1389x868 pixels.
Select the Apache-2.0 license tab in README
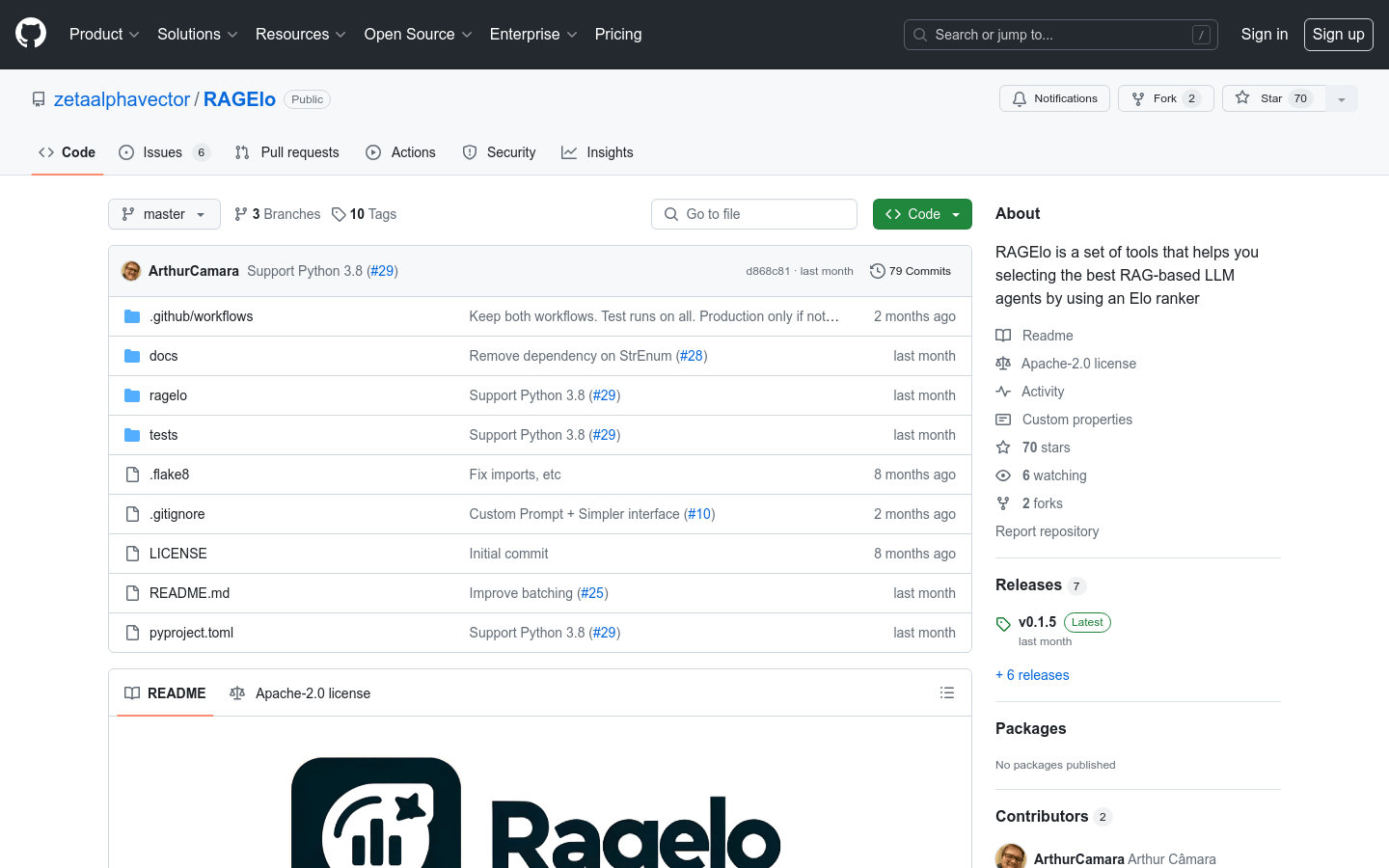pyautogui.click(x=300, y=693)
